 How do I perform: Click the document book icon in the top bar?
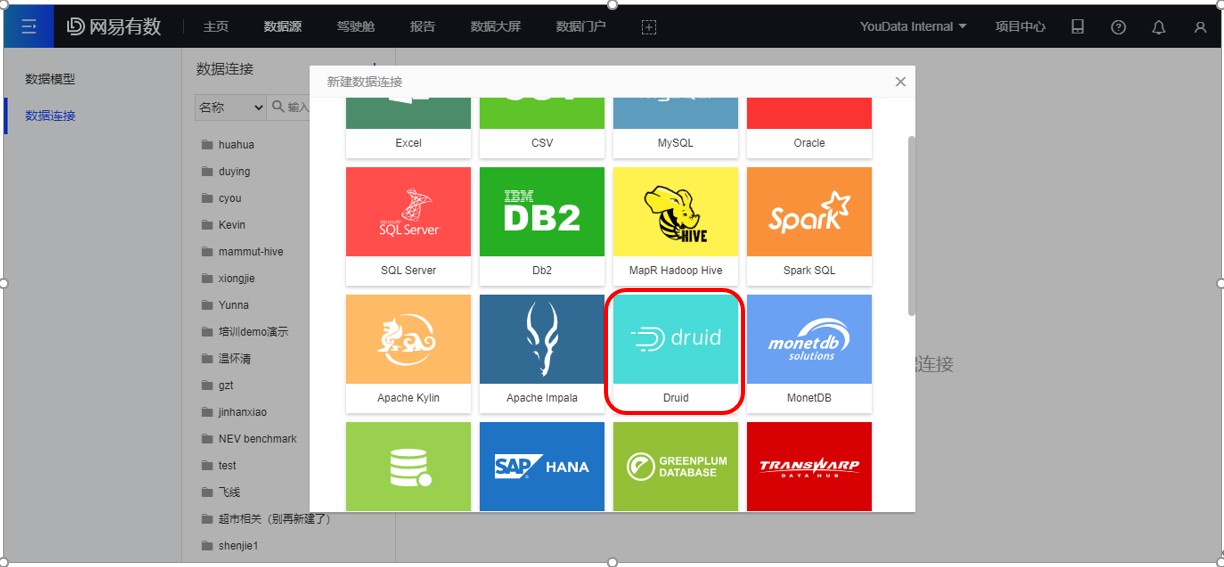click(1078, 27)
